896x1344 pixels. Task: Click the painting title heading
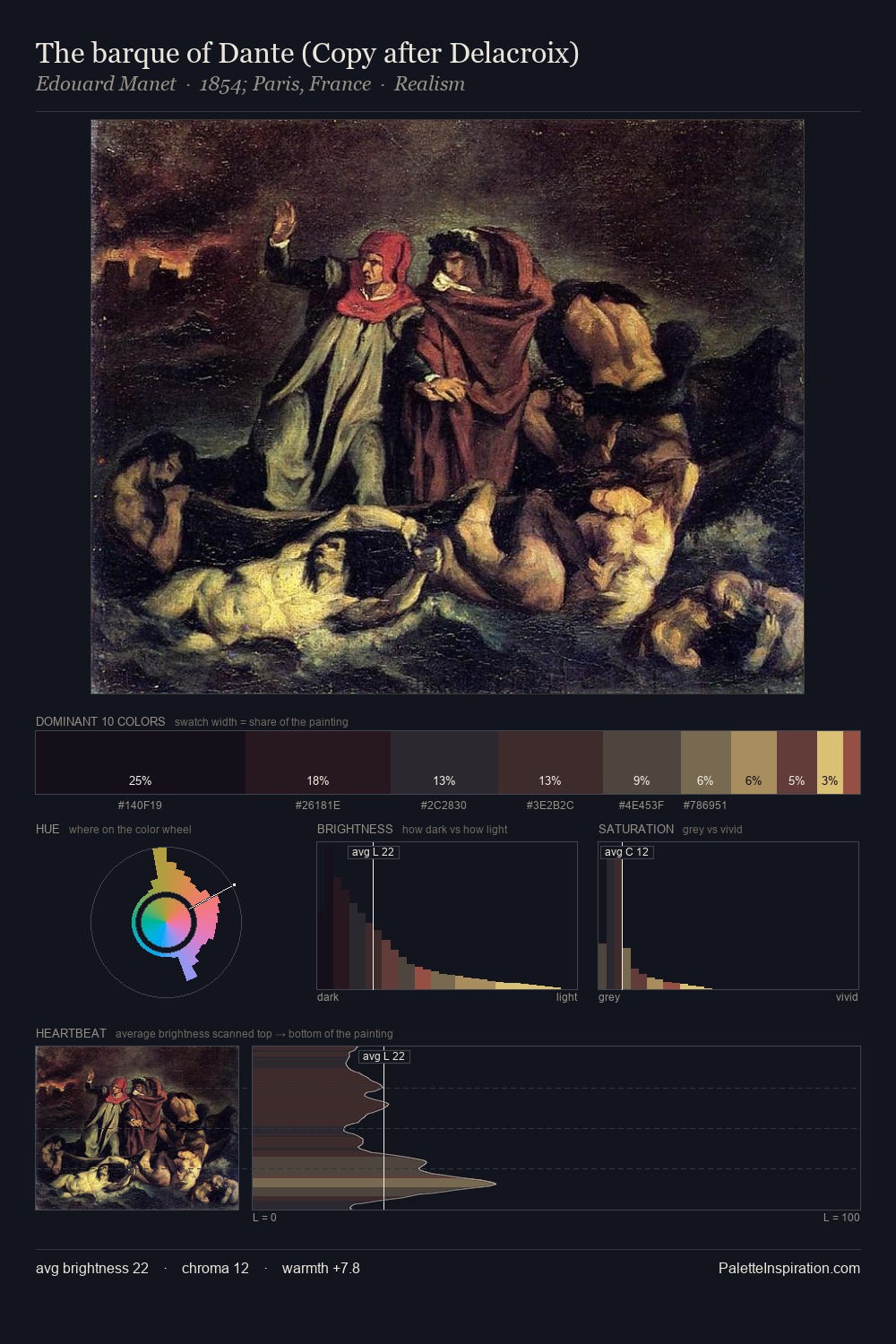(x=307, y=53)
